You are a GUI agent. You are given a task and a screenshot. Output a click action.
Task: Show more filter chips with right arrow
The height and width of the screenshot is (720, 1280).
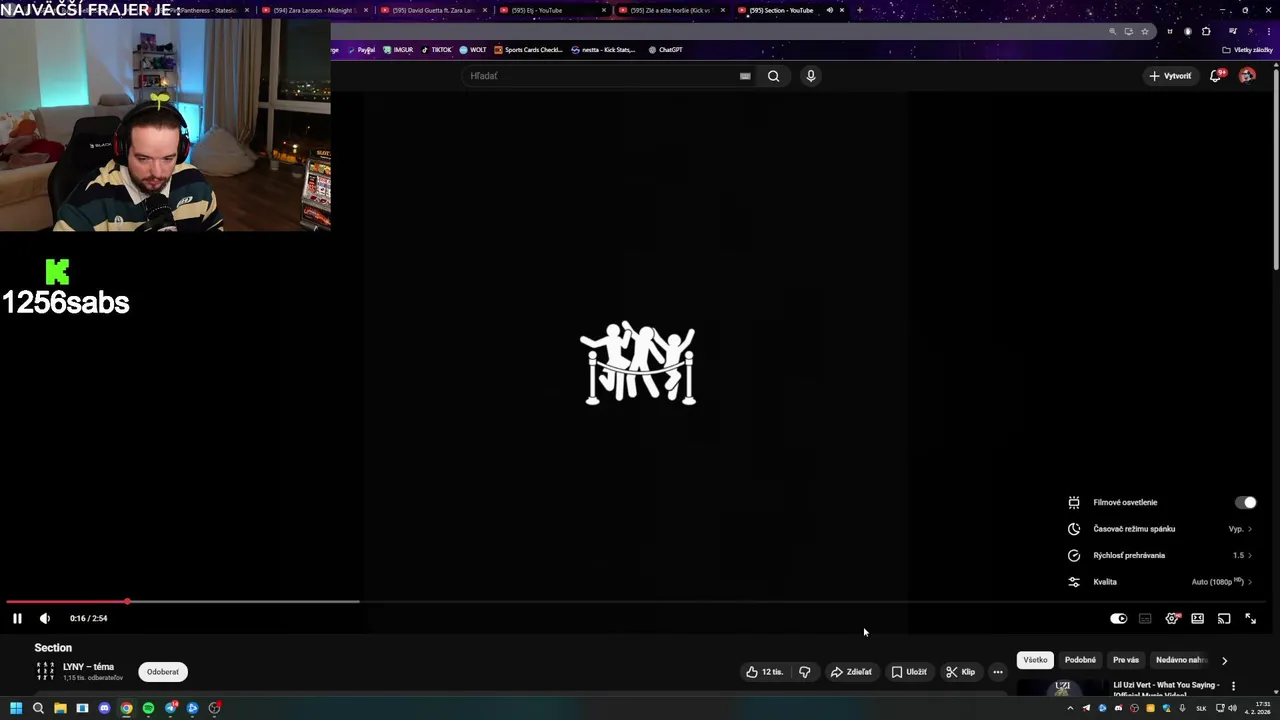click(1224, 660)
